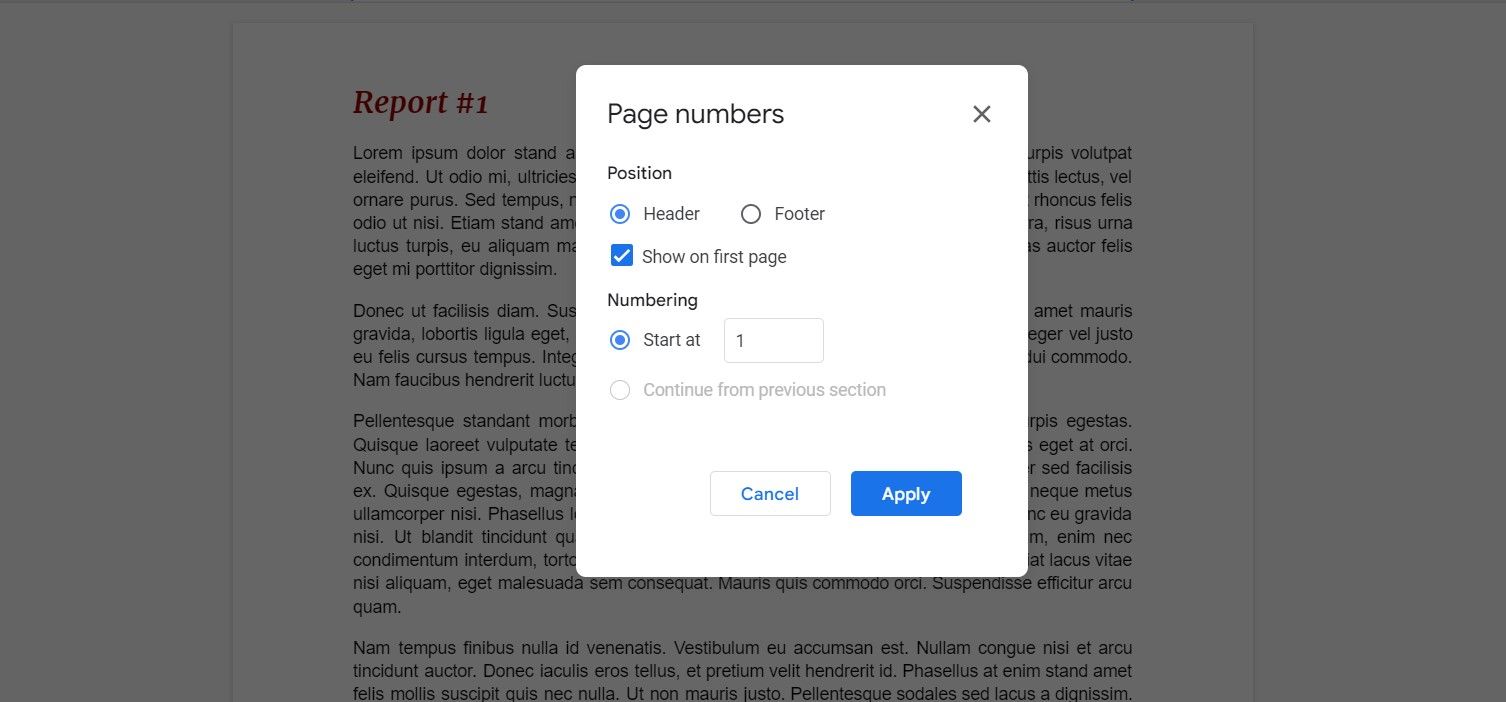This screenshot has width=1506, height=702.
Task: Select Header as page number position
Action: 621,213
